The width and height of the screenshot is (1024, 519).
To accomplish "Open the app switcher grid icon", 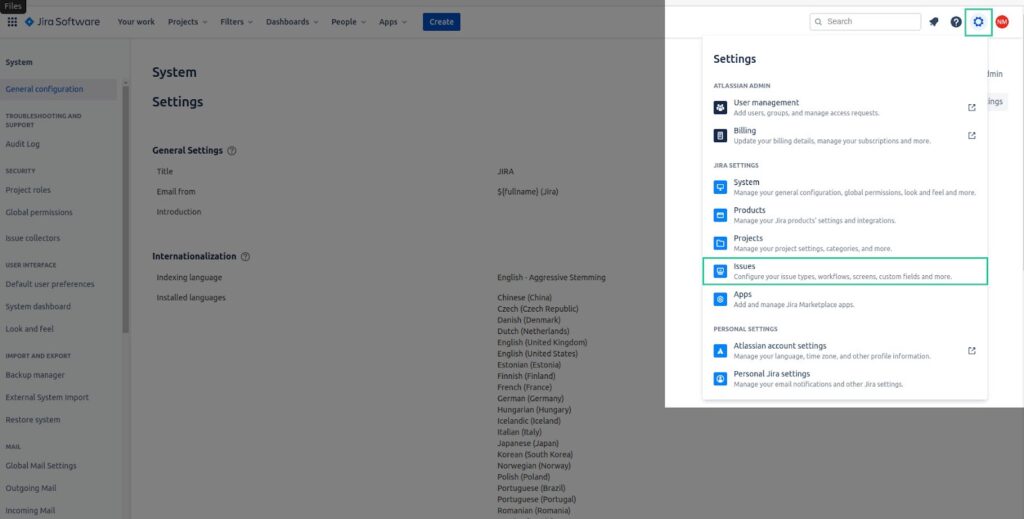I will point(12,22).
